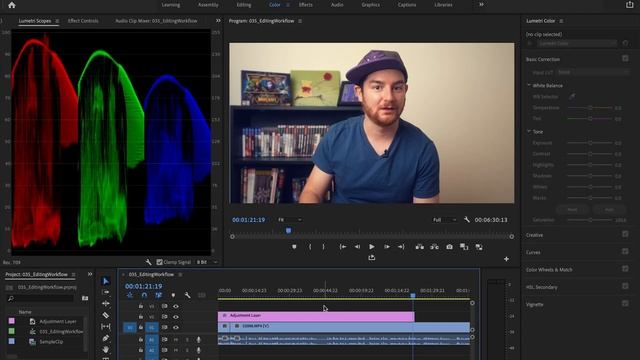640x360 pixels.
Task: Play the program monitor video
Action: click(371, 247)
